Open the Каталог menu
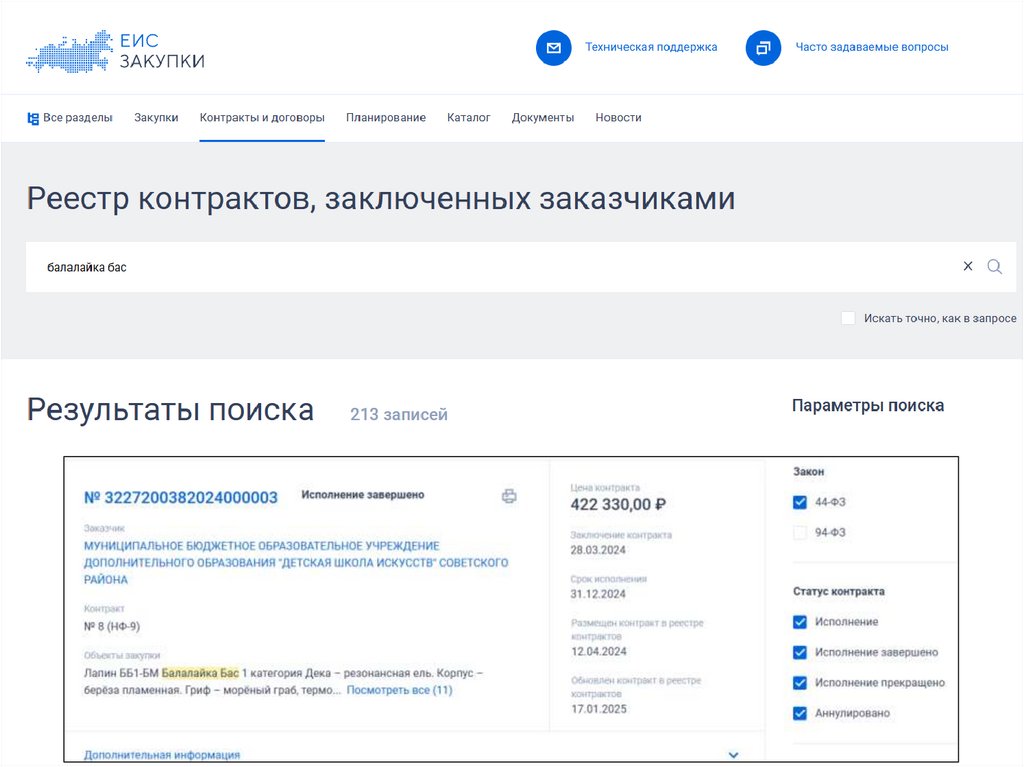The width and height of the screenshot is (1024, 767). 468,118
